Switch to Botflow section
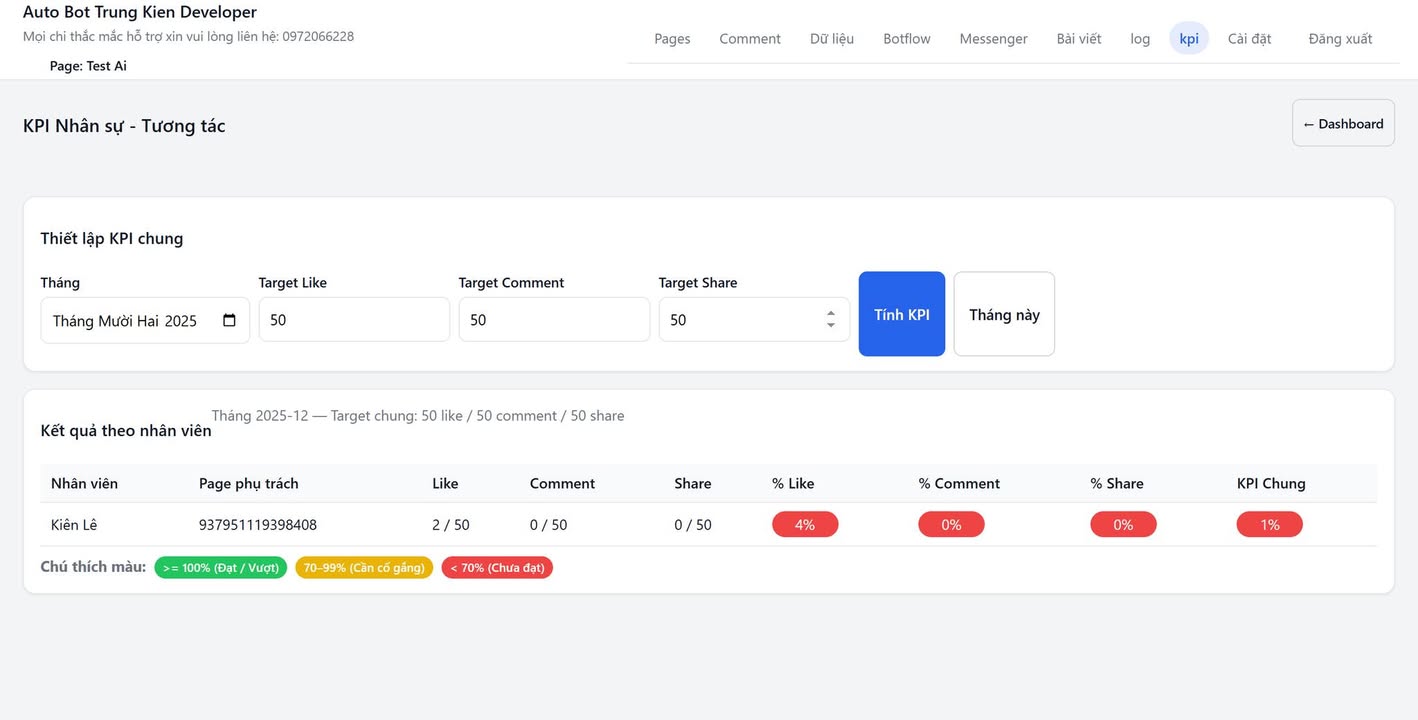 (906, 39)
